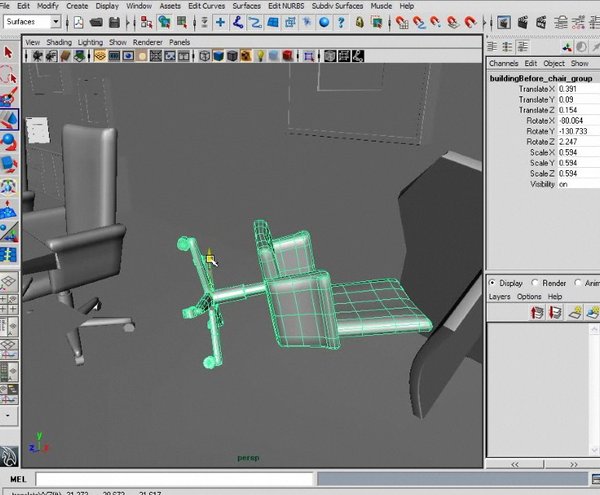Open the Layers menu in layer editor
The width and height of the screenshot is (600, 495).
[500, 297]
